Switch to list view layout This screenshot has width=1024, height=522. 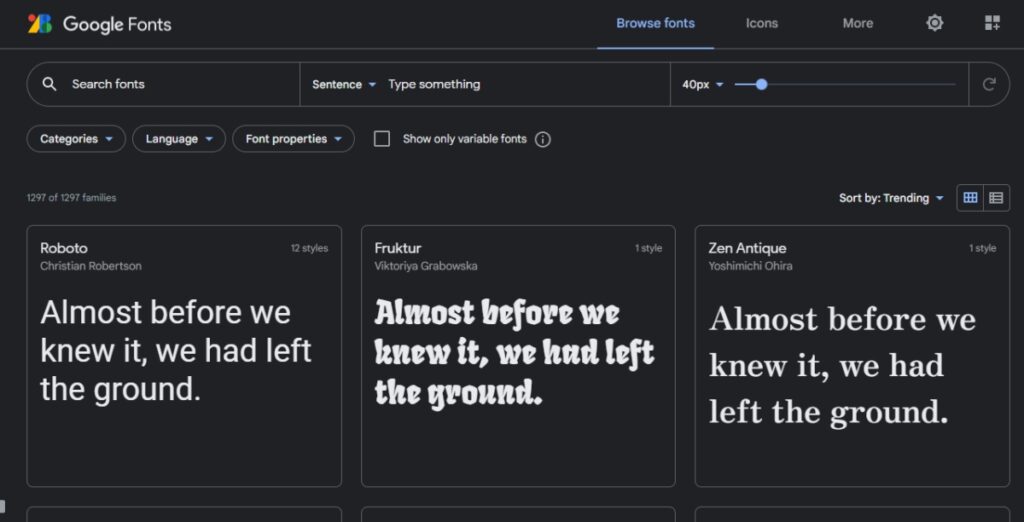(x=996, y=198)
